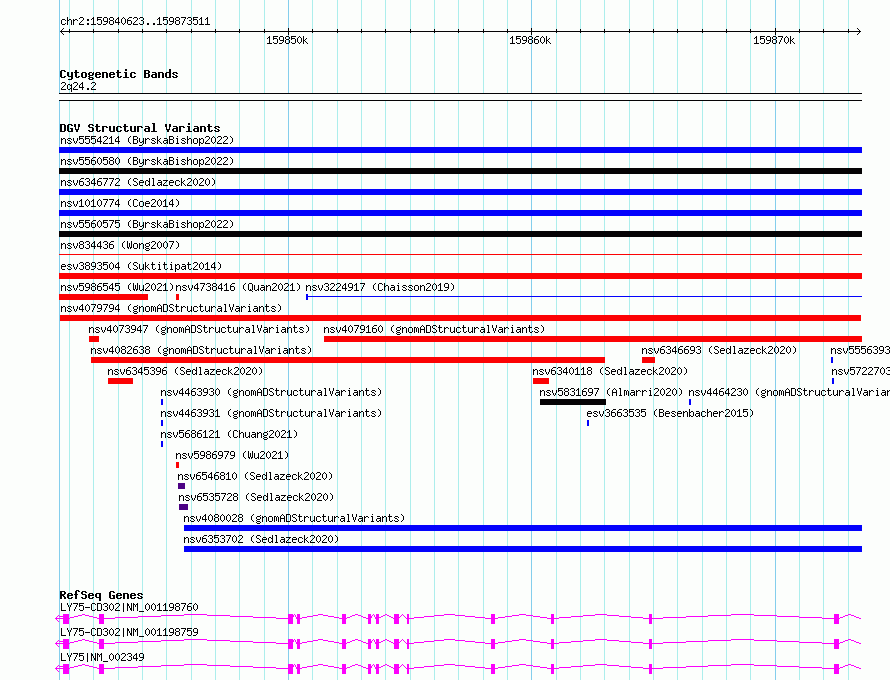Click the nsv5986545 (Wu2021) label
890x680 pixels.
tap(117, 287)
